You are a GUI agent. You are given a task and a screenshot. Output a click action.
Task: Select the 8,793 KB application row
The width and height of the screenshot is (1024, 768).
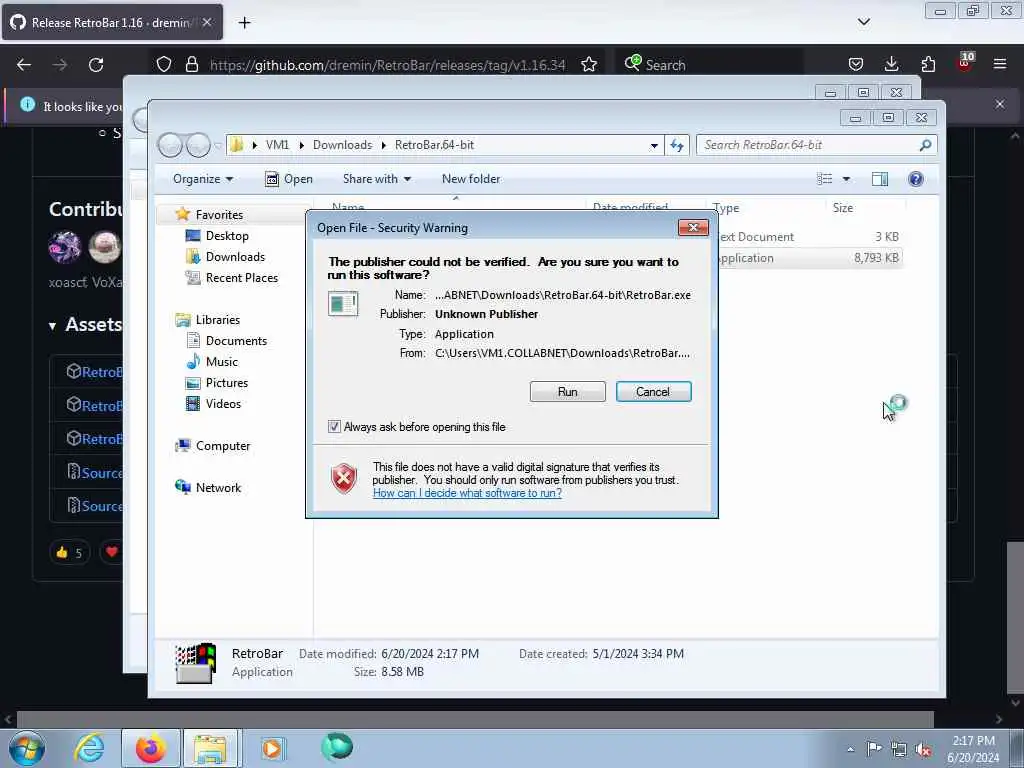pos(810,258)
